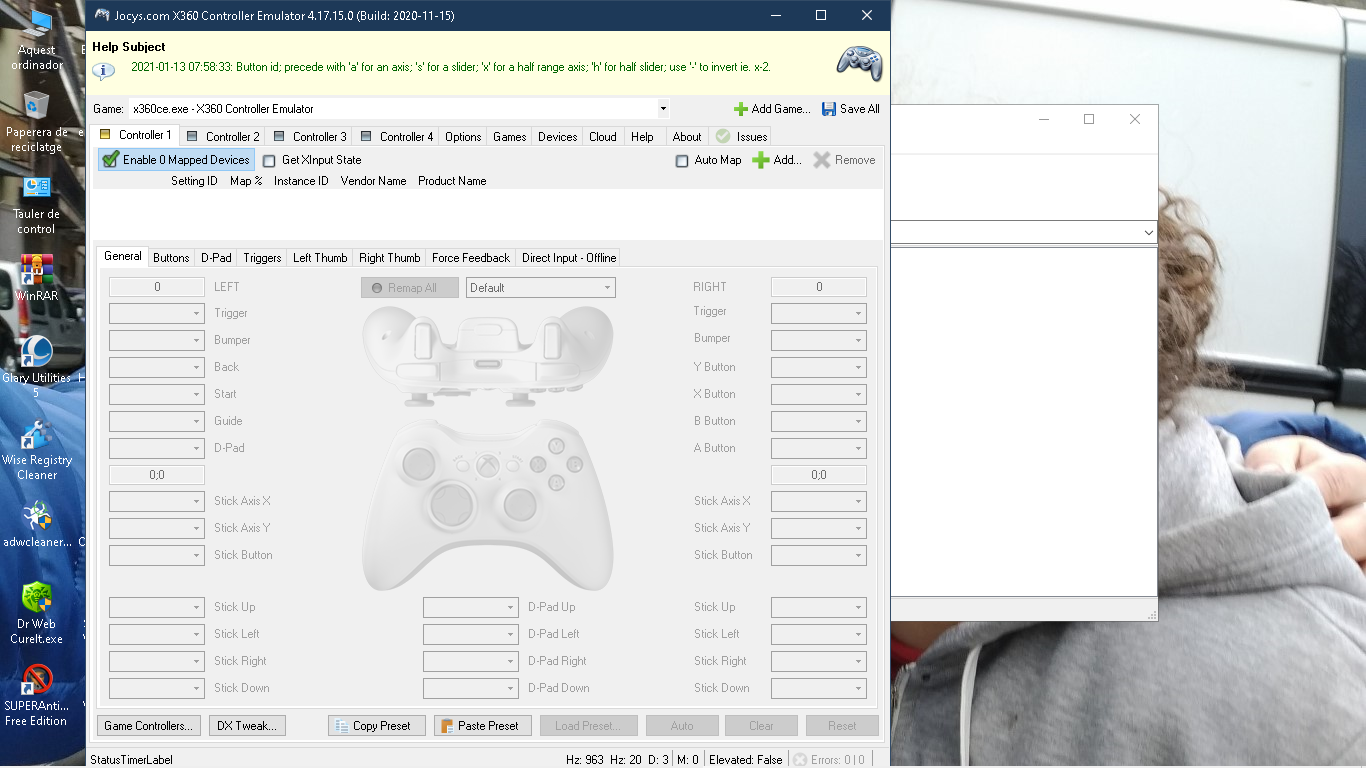Toggle Enable 0 Mapped Devices
1366x768 pixels.
pyautogui.click(x=176, y=160)
